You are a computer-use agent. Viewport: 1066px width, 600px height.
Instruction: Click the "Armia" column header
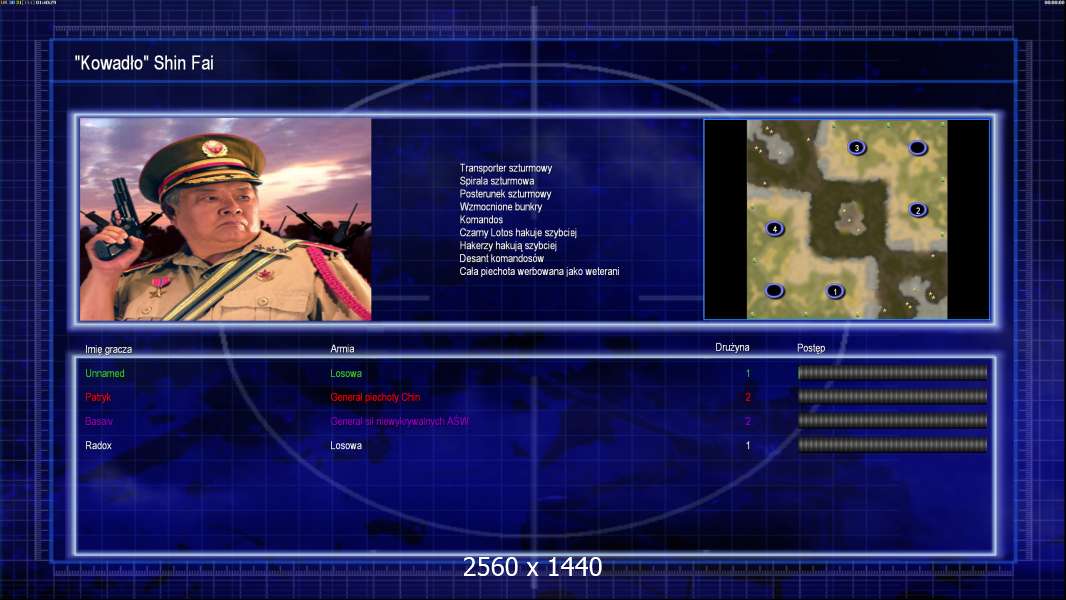pos(343,349)
